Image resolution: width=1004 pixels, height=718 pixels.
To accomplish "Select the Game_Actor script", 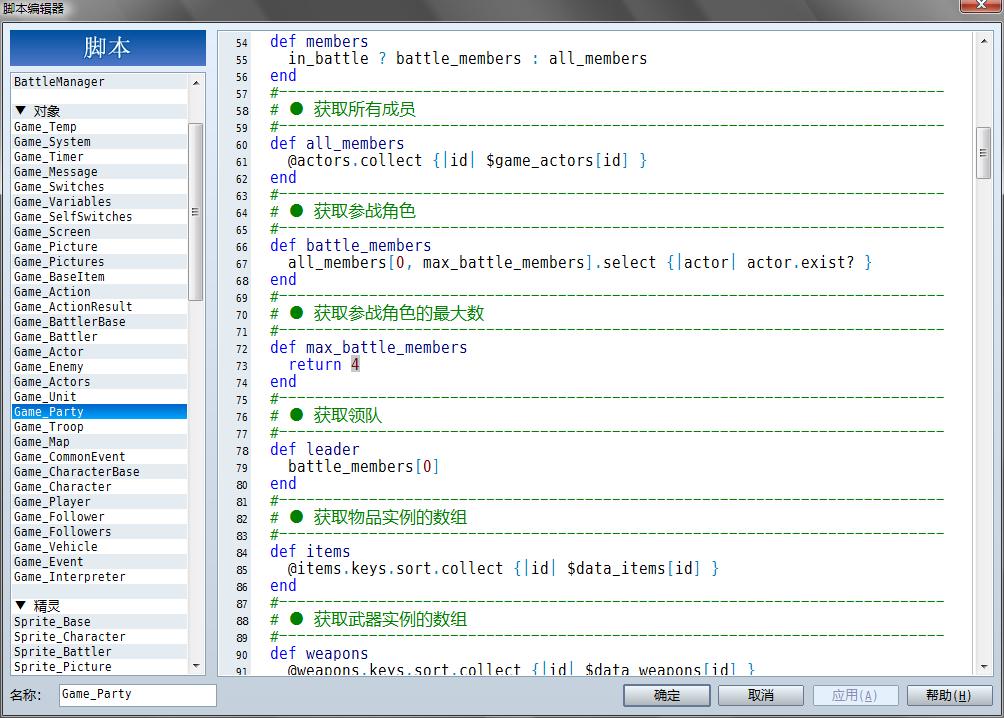I will tap(99, 352).
